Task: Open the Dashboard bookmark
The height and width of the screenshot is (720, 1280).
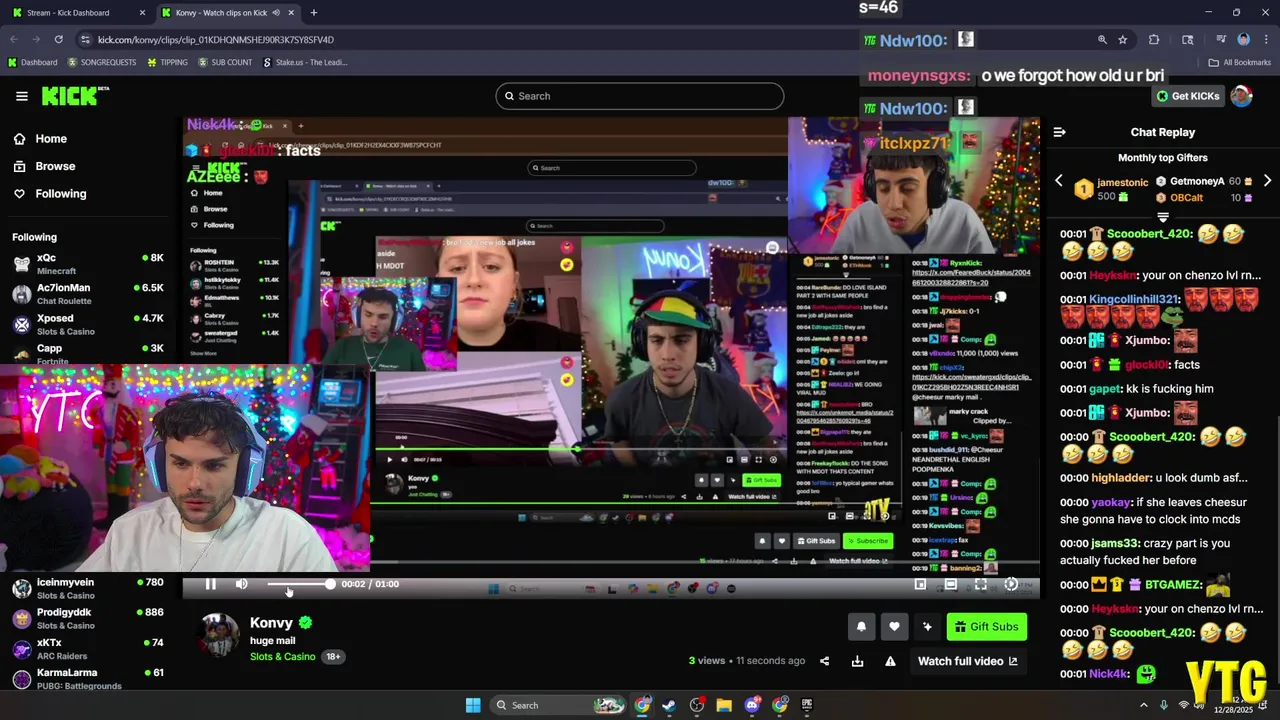Action: [x=32, y=62]
